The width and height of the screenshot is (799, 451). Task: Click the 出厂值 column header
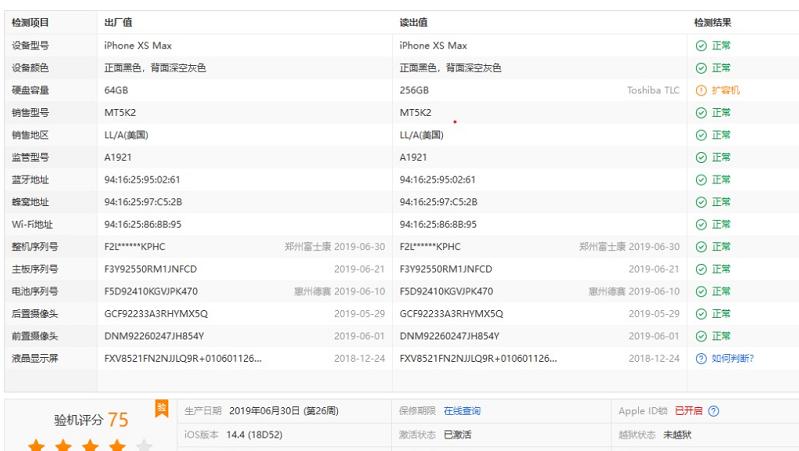click(118, 22)
